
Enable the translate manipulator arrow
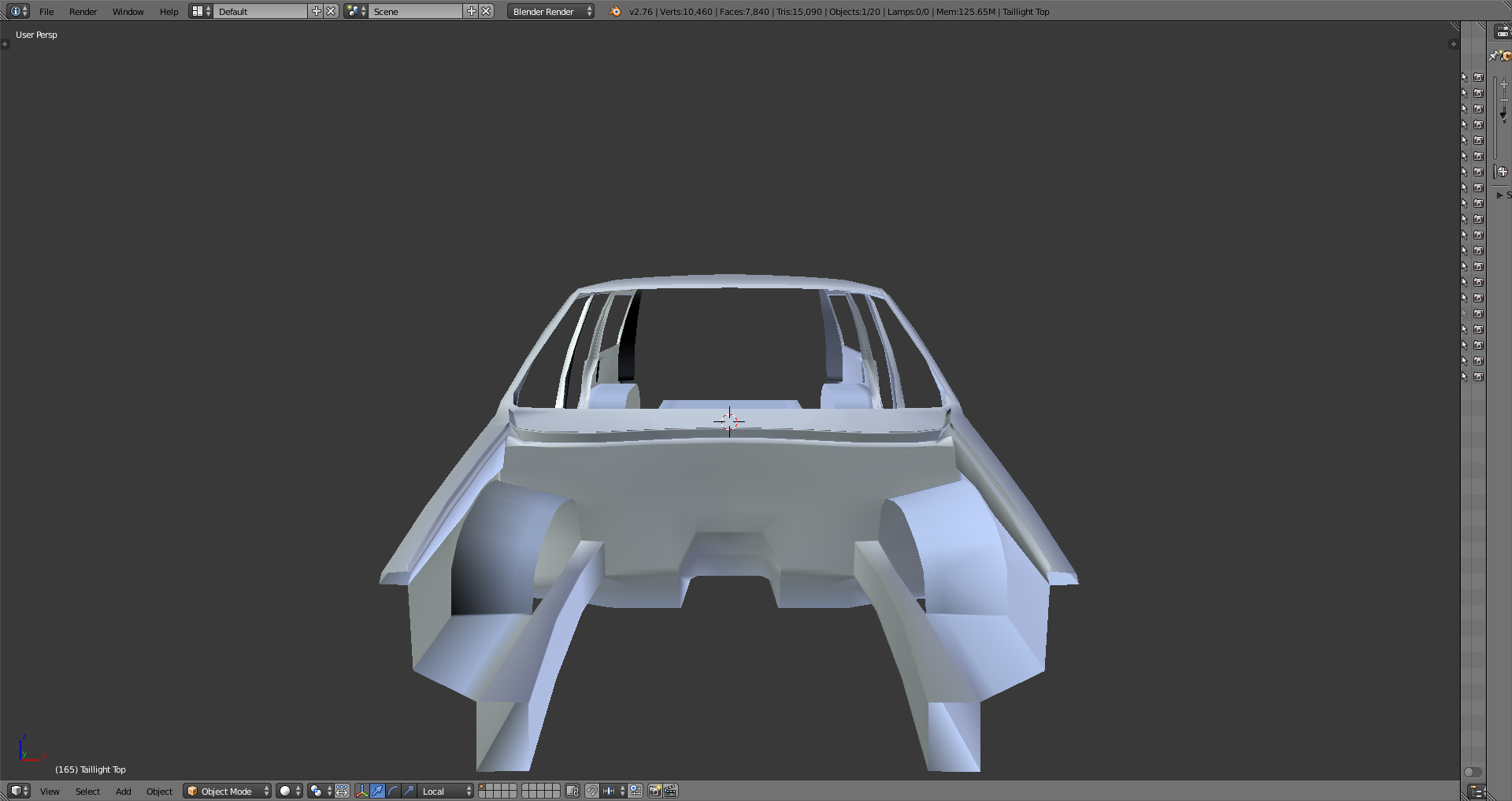click(378, 791)
